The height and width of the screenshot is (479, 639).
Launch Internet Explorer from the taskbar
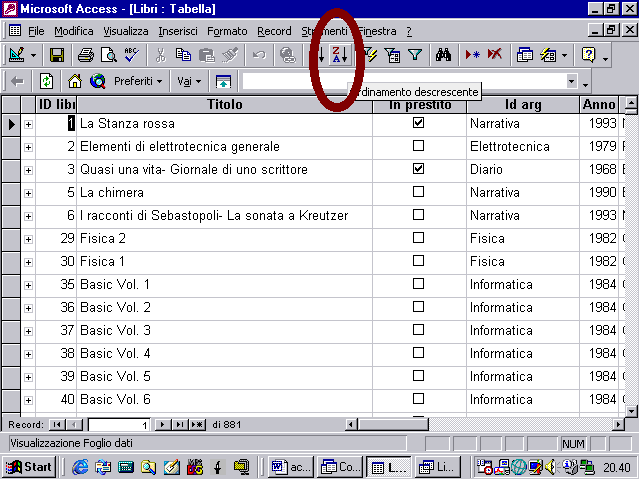[80, 467]
